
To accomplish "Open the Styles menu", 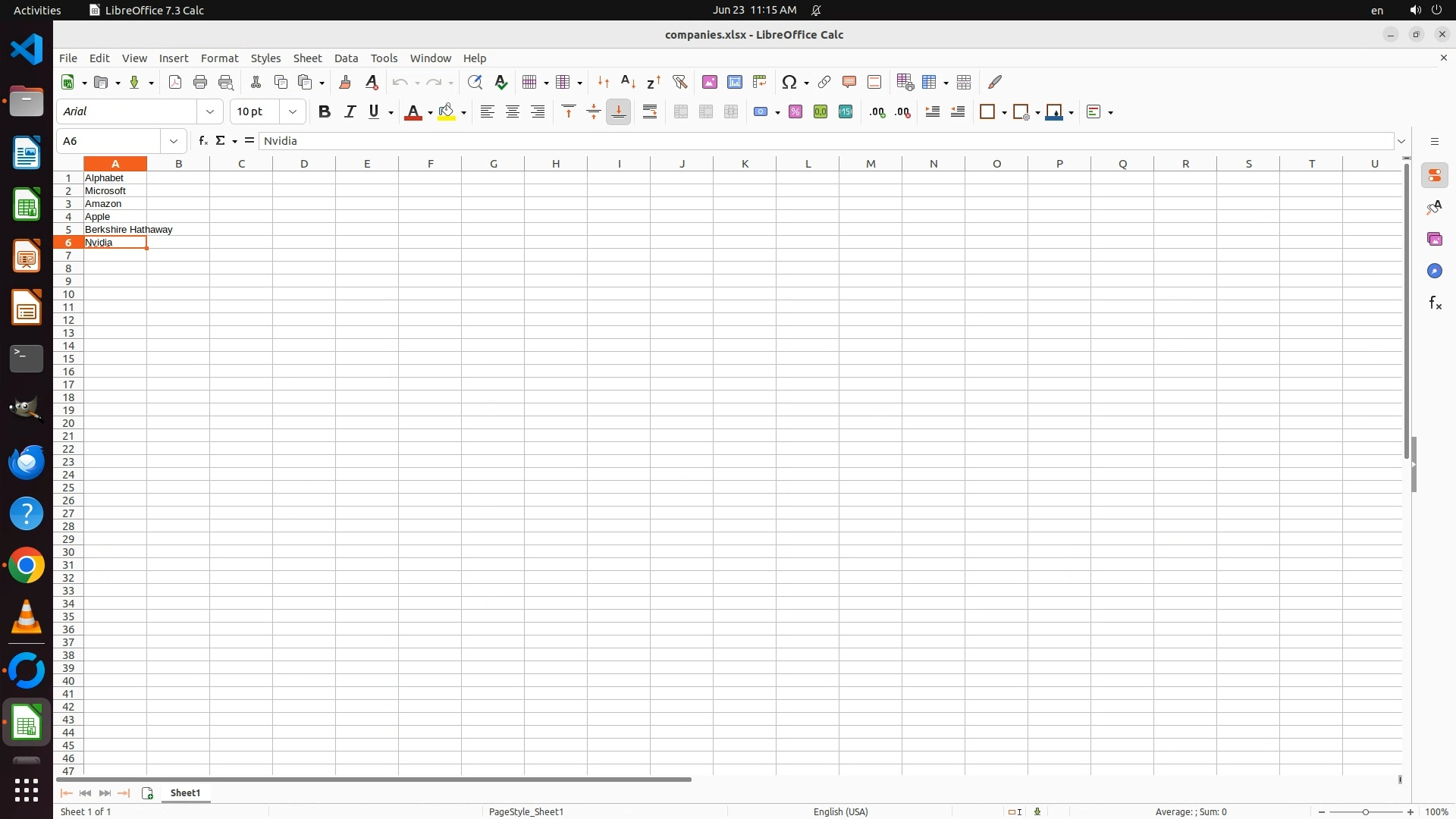I will (x=265, y=58).
